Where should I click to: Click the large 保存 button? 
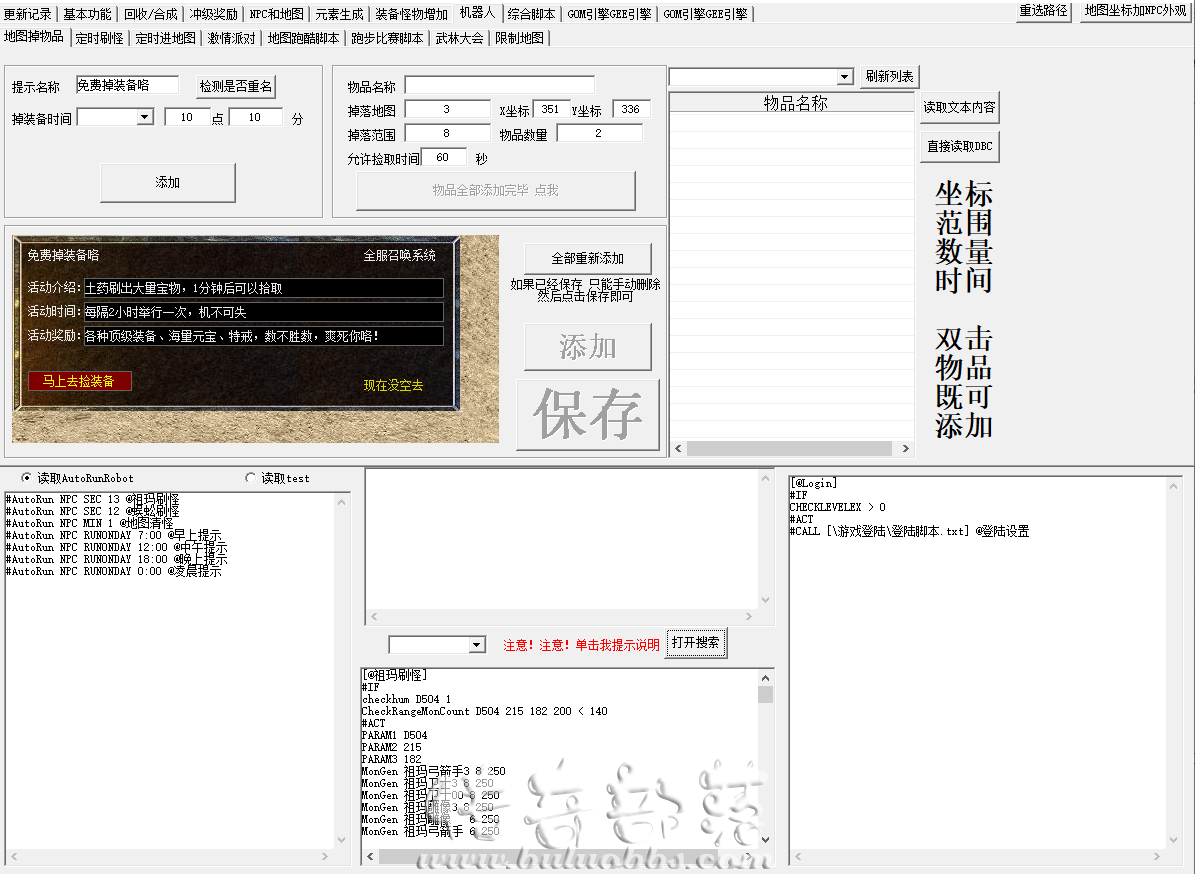(588, 415)
